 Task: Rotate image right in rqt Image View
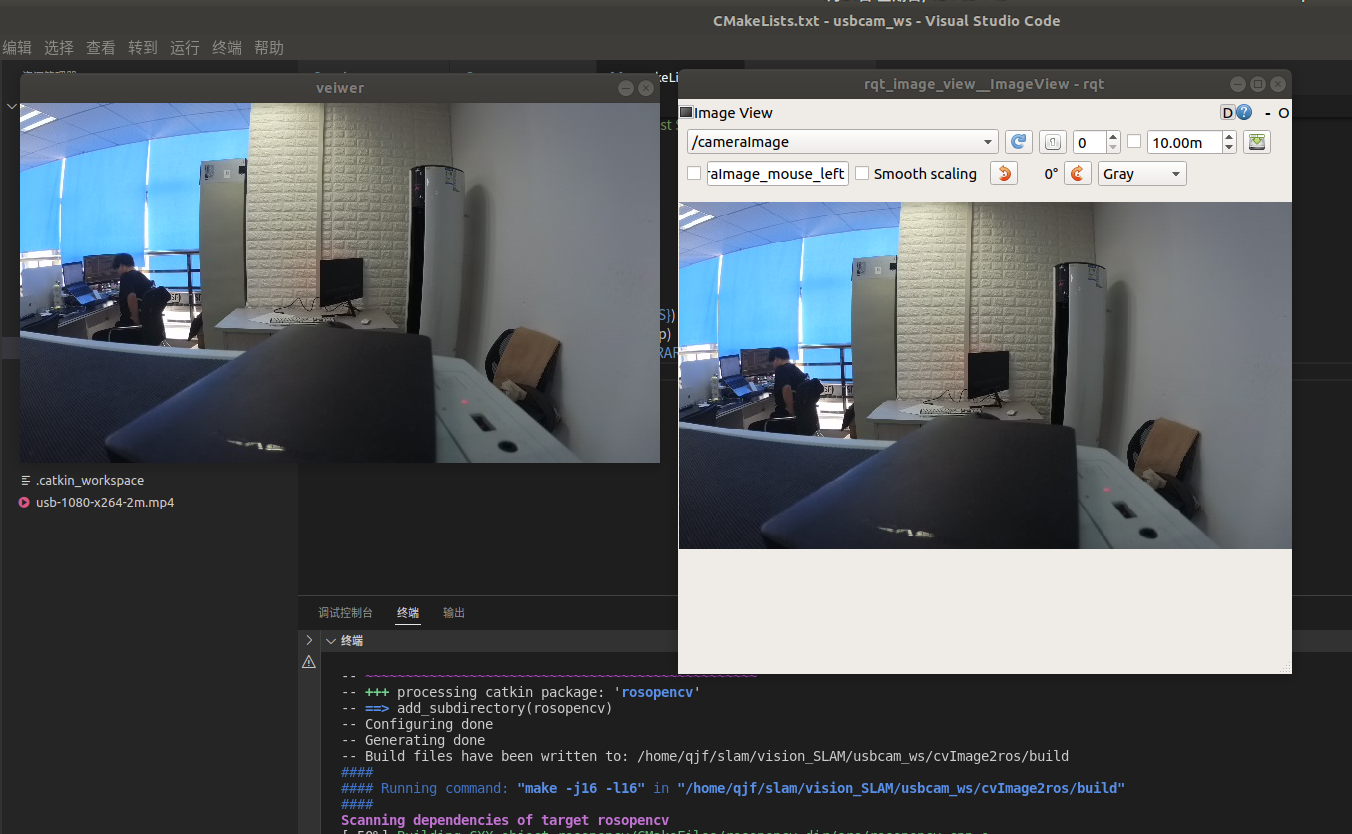(1077, 173)
